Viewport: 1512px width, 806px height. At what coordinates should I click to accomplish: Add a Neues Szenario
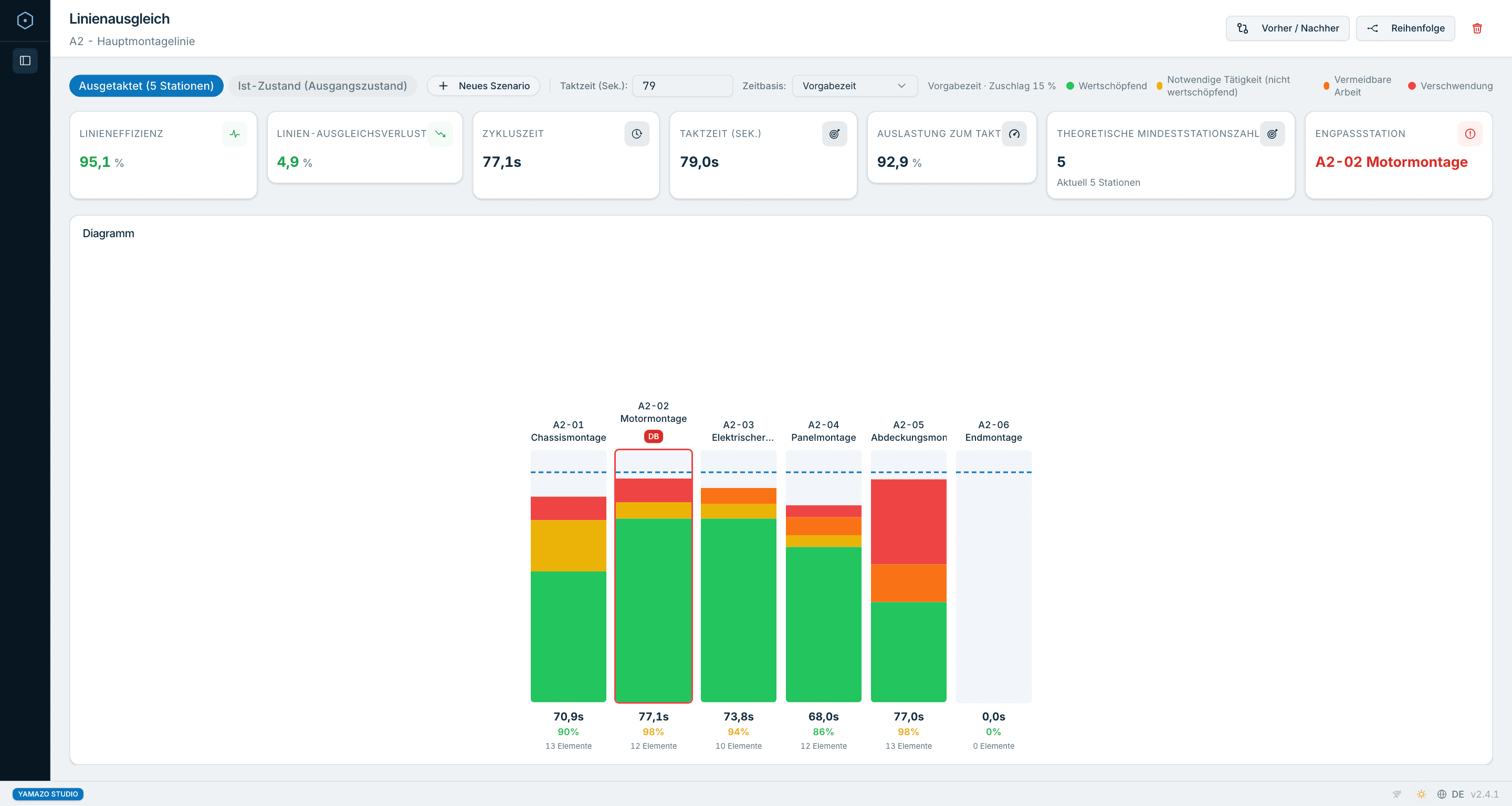[484, 86]
